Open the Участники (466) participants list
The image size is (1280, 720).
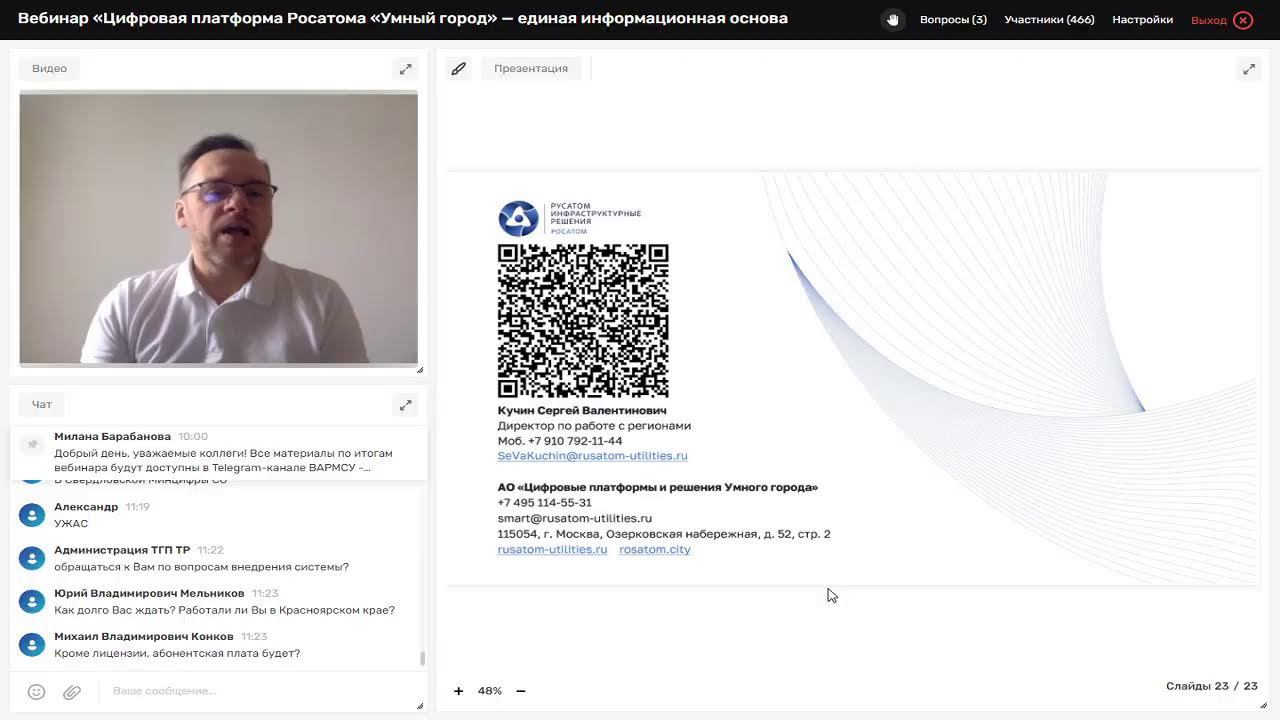[x=1049, y=20]
